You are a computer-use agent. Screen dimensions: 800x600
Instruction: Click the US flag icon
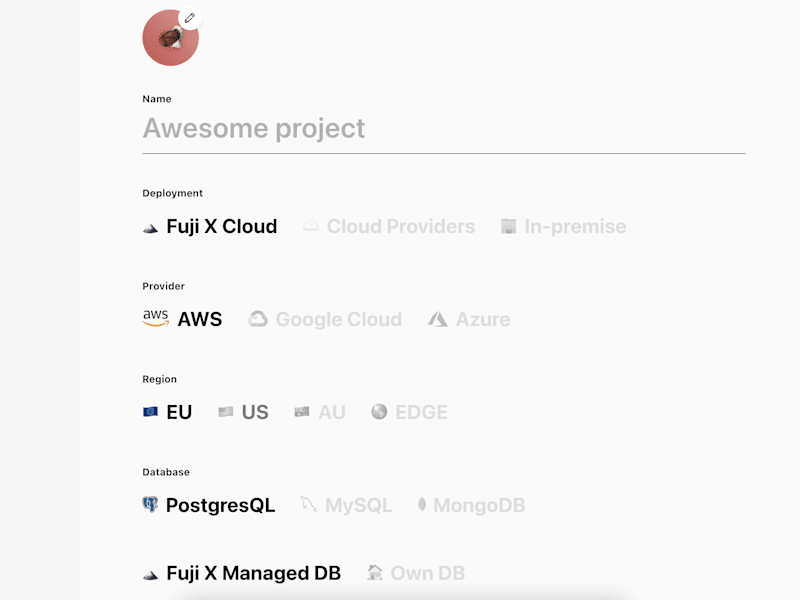[226, 412]
